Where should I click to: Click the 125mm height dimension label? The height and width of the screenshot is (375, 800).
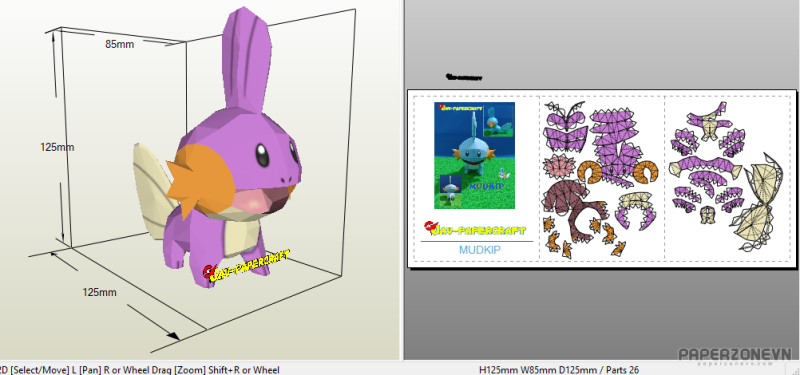(57, 147)
